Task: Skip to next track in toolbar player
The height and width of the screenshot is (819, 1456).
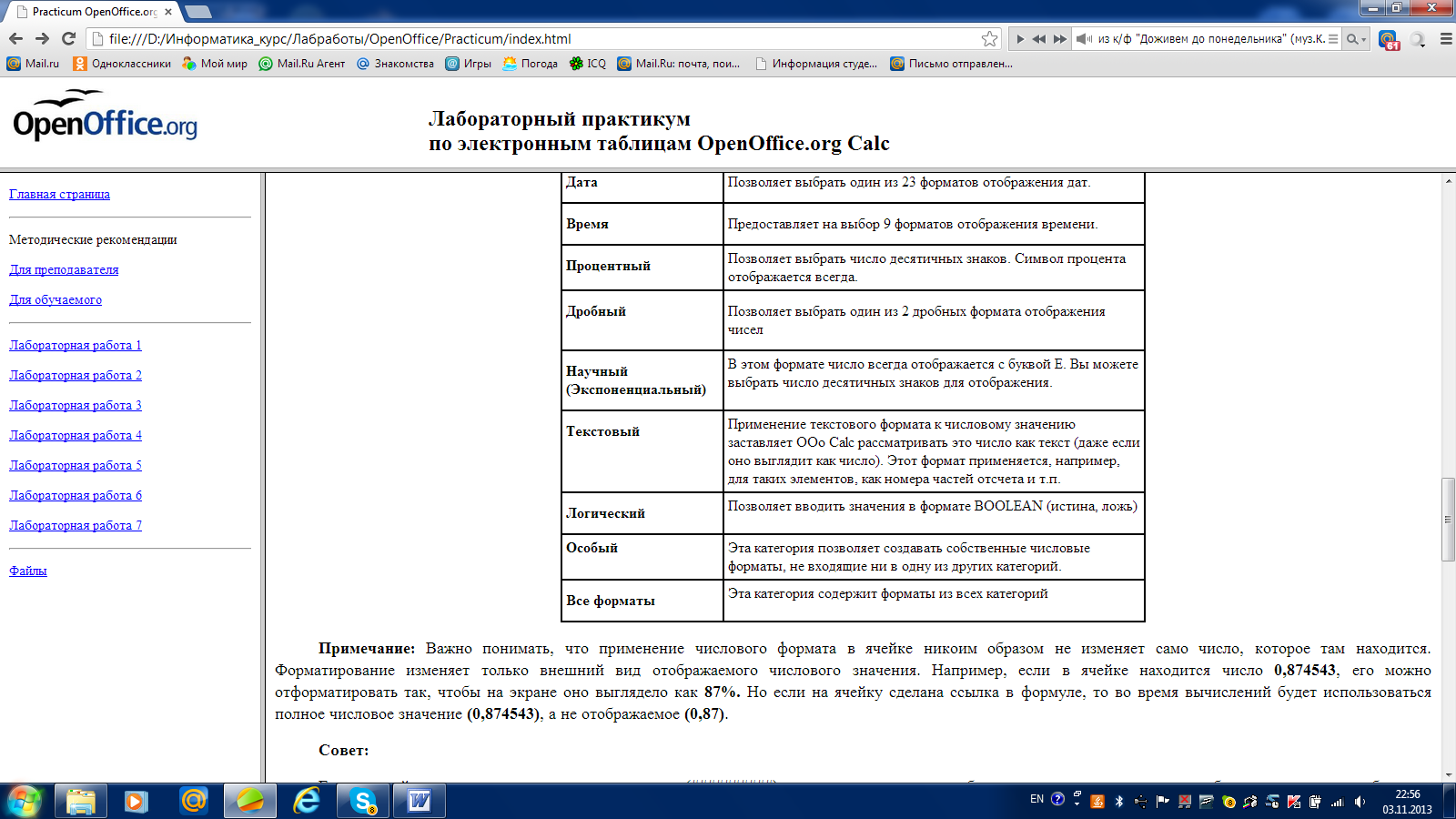Action: coord(1060,39)
